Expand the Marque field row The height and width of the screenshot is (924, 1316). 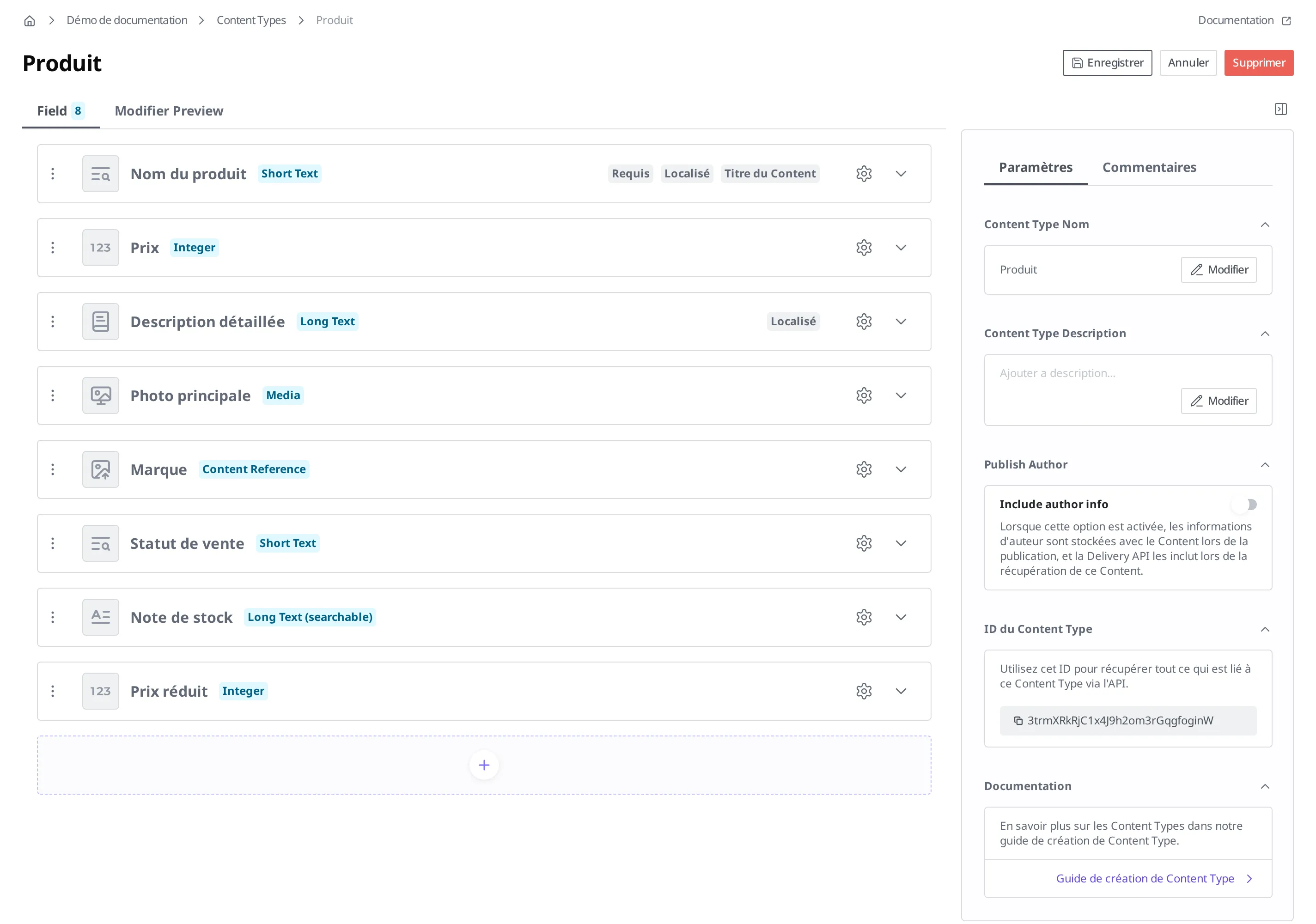coord(901,469)
